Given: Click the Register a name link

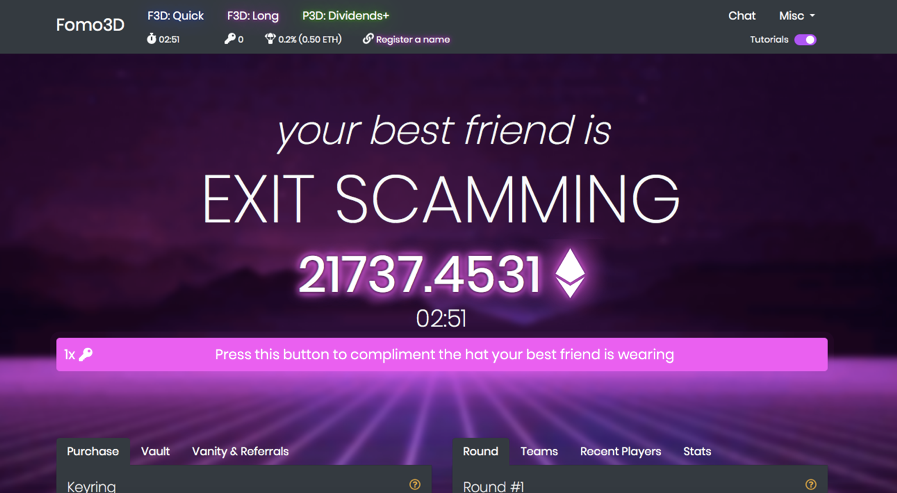Looking at the screenshot, I should tap(412, 39).
